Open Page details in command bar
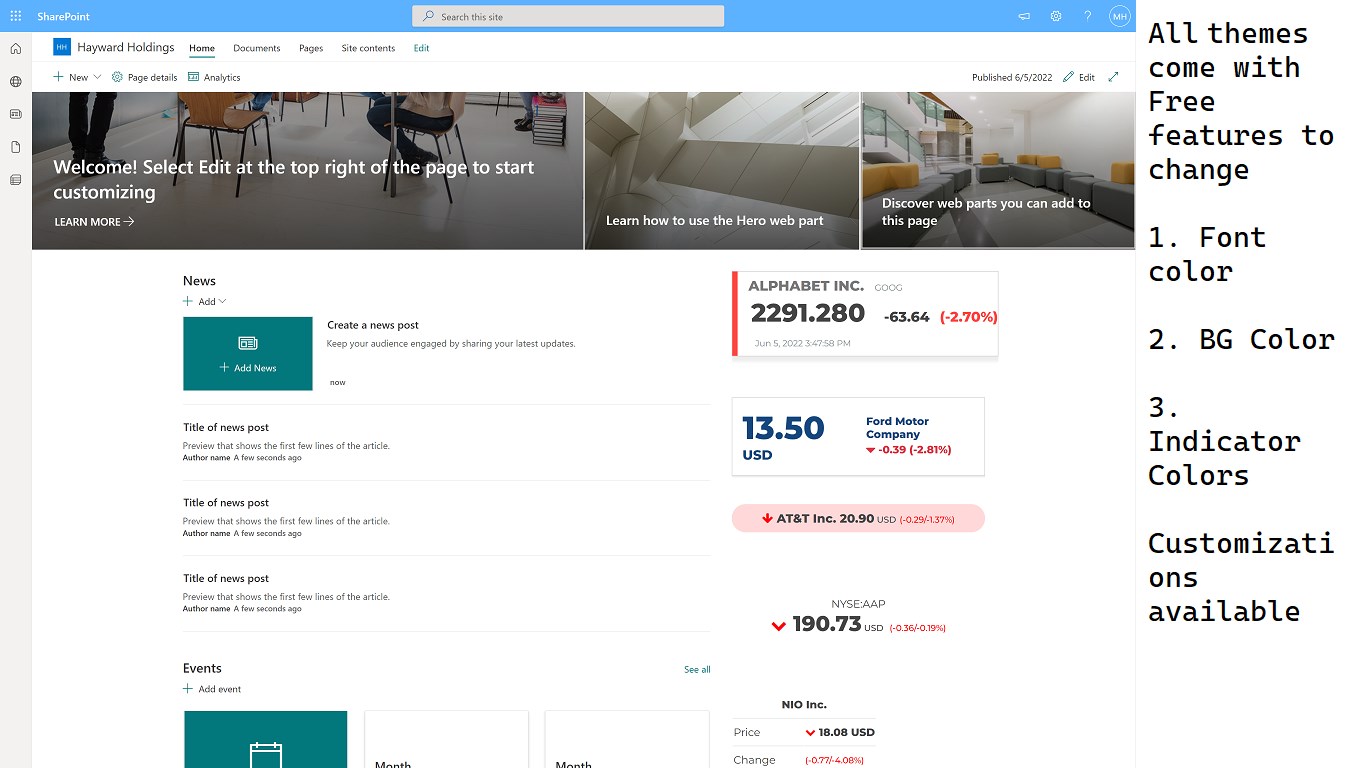Viewport: 1366px width, 768px height. click(145, 77)
